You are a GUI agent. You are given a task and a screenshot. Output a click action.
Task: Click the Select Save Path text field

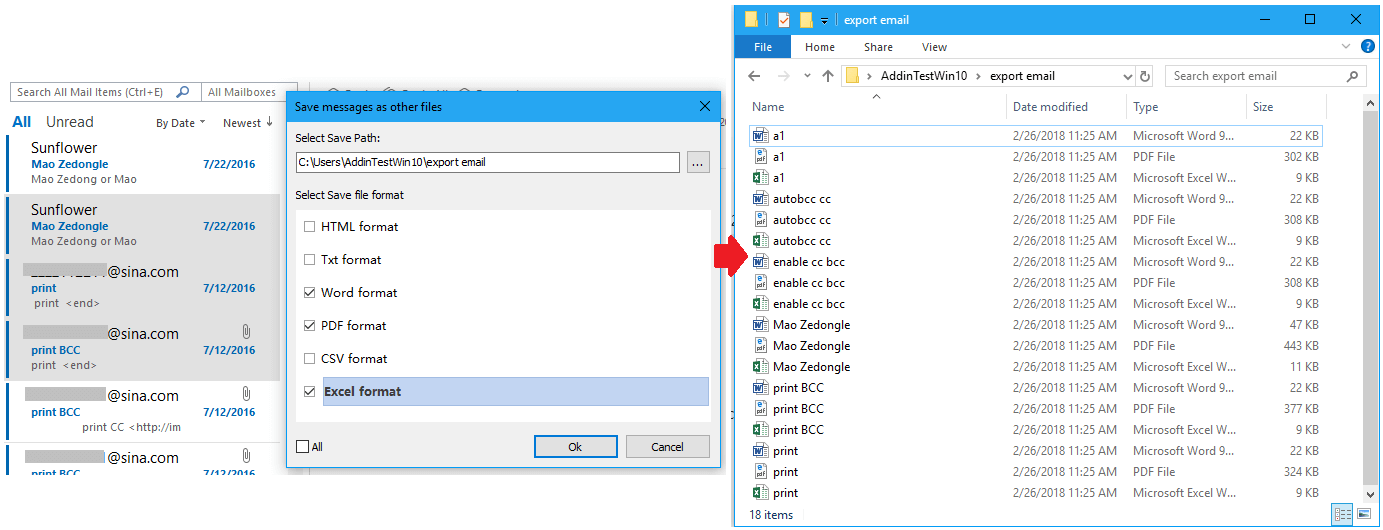488,162
